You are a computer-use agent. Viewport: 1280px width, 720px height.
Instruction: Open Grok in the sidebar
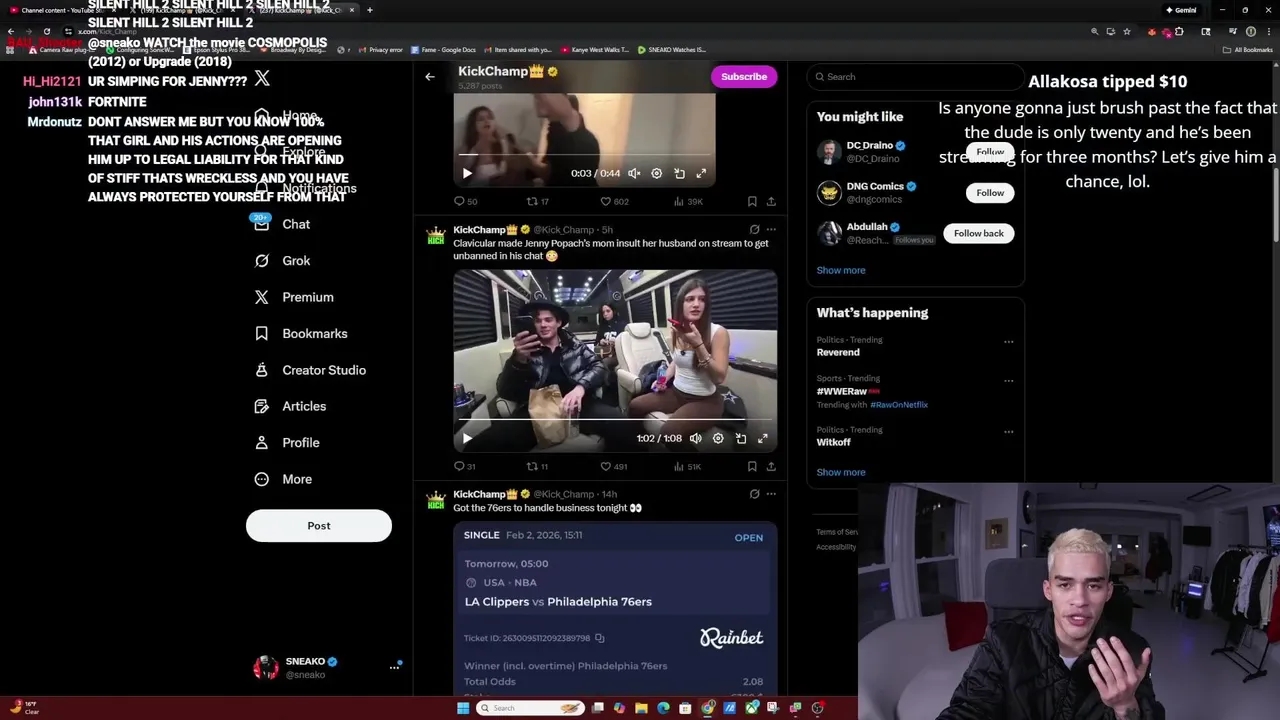coord(283,260)
